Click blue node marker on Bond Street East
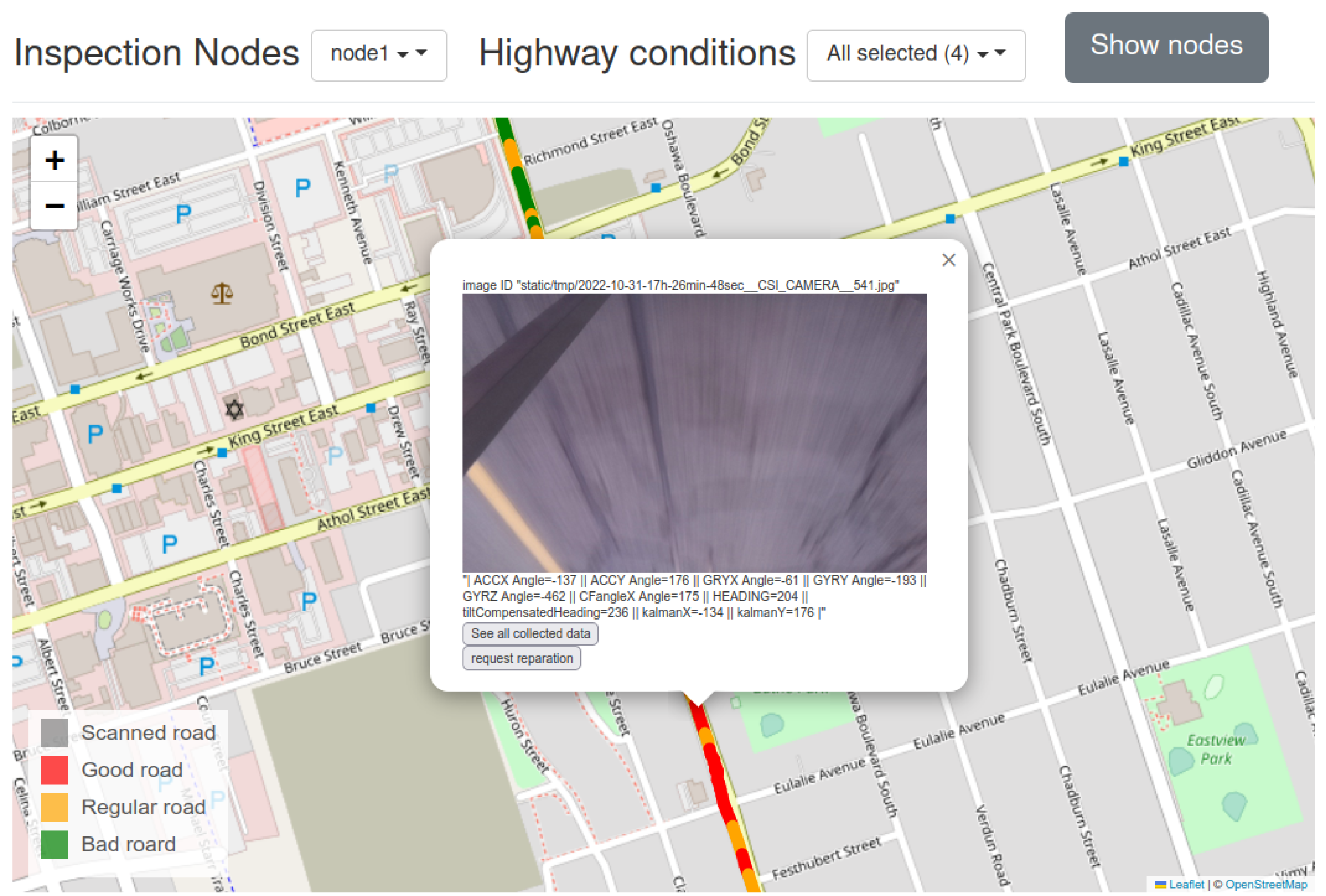1326x896 pixels. point(75,389)
